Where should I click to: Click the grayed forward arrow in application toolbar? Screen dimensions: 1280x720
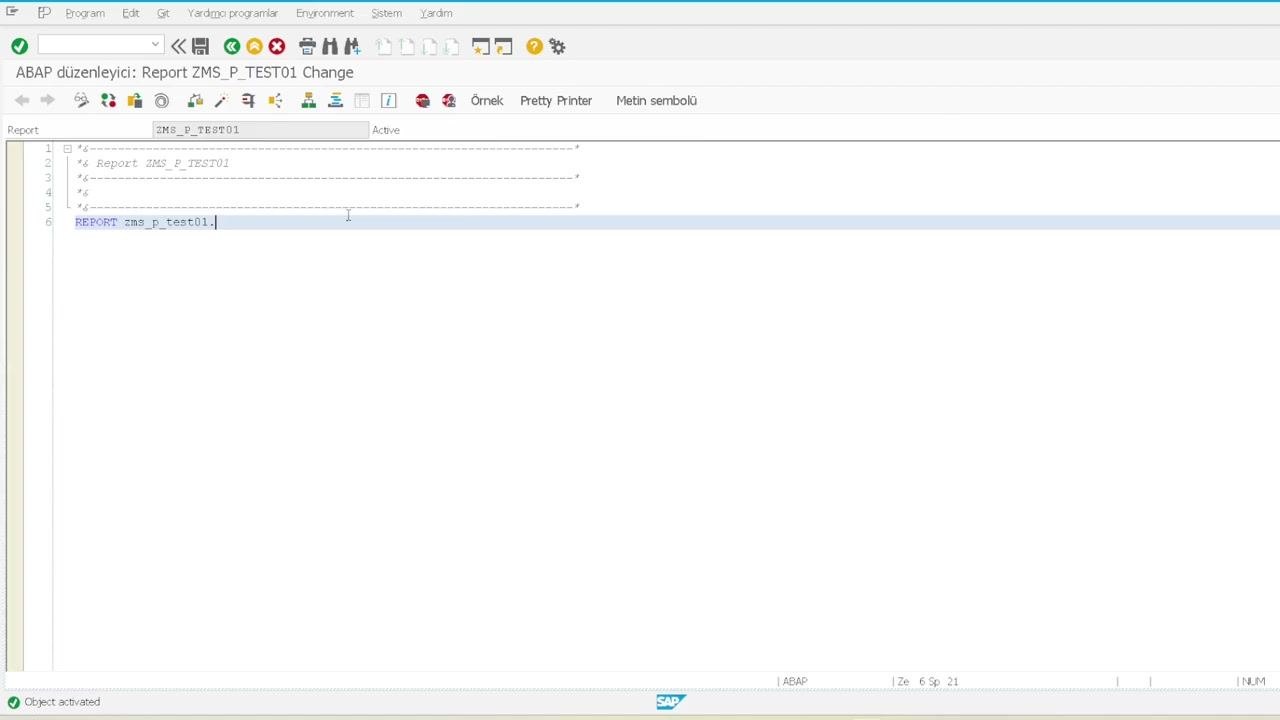click(47, 100)
